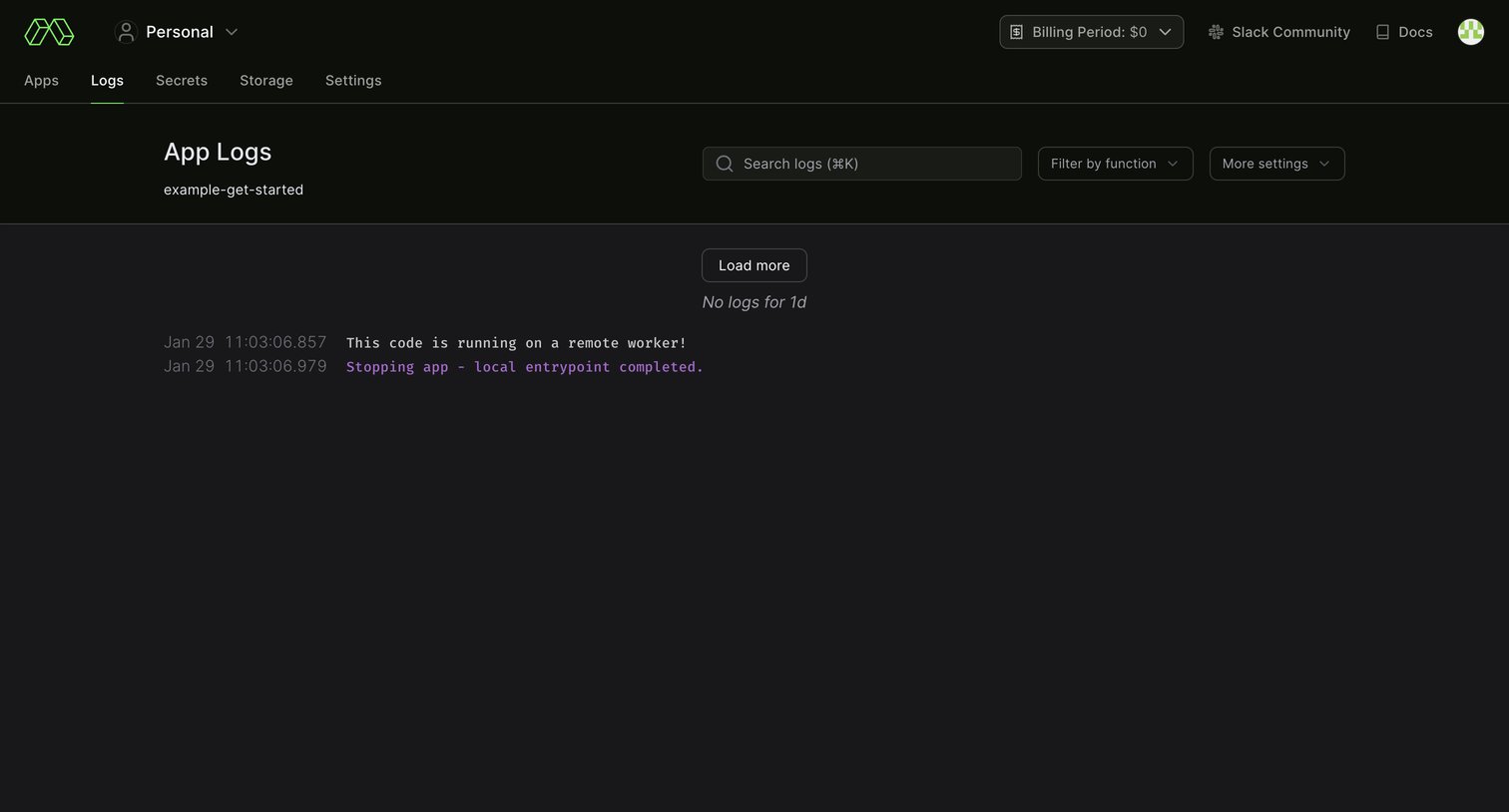Click the search magnifier icon
This screenshot has width=1509, height=812.
pos(725,164)
